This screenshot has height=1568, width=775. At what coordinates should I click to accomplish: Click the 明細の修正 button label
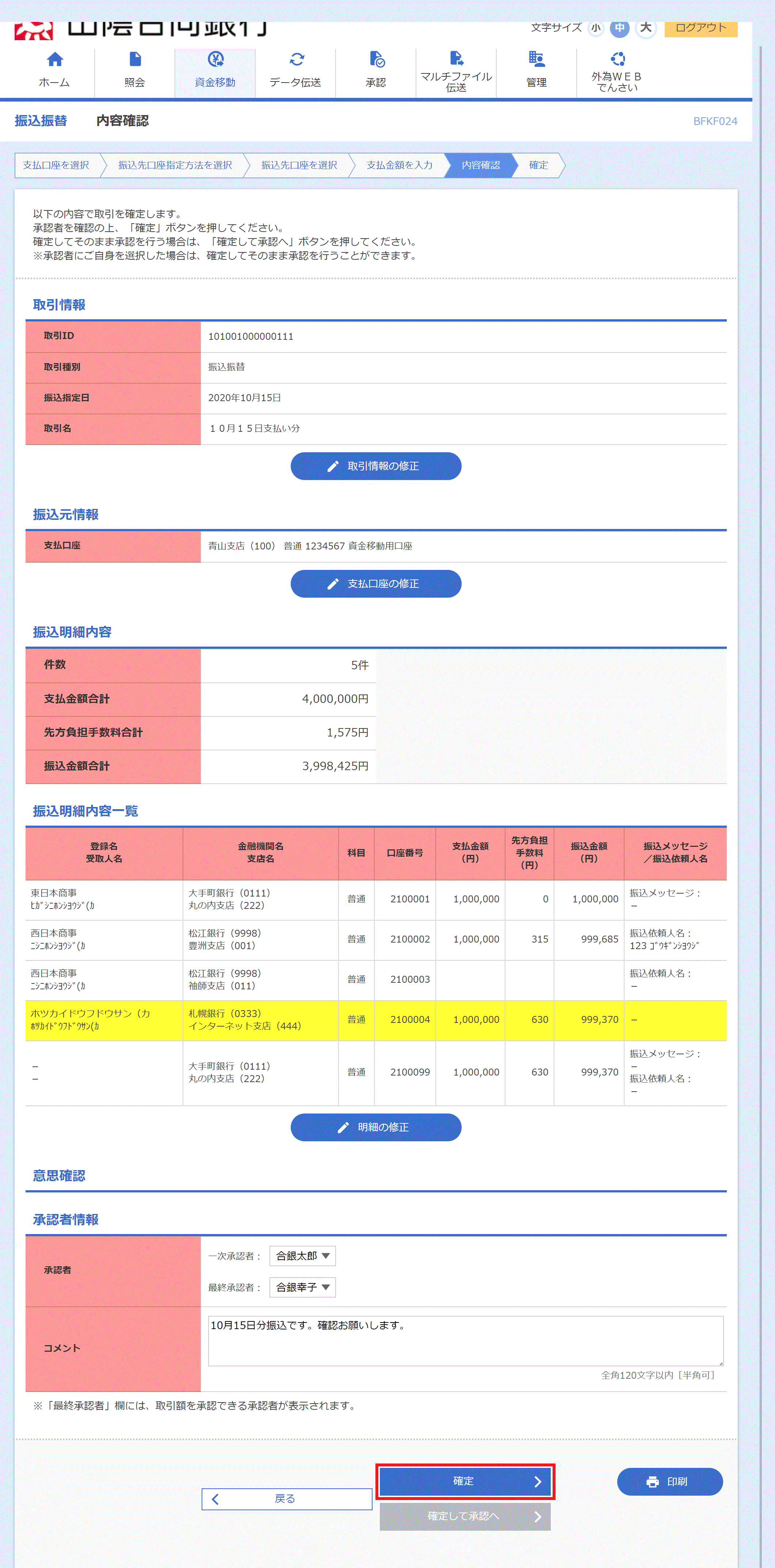click(x=383, y=1127)
